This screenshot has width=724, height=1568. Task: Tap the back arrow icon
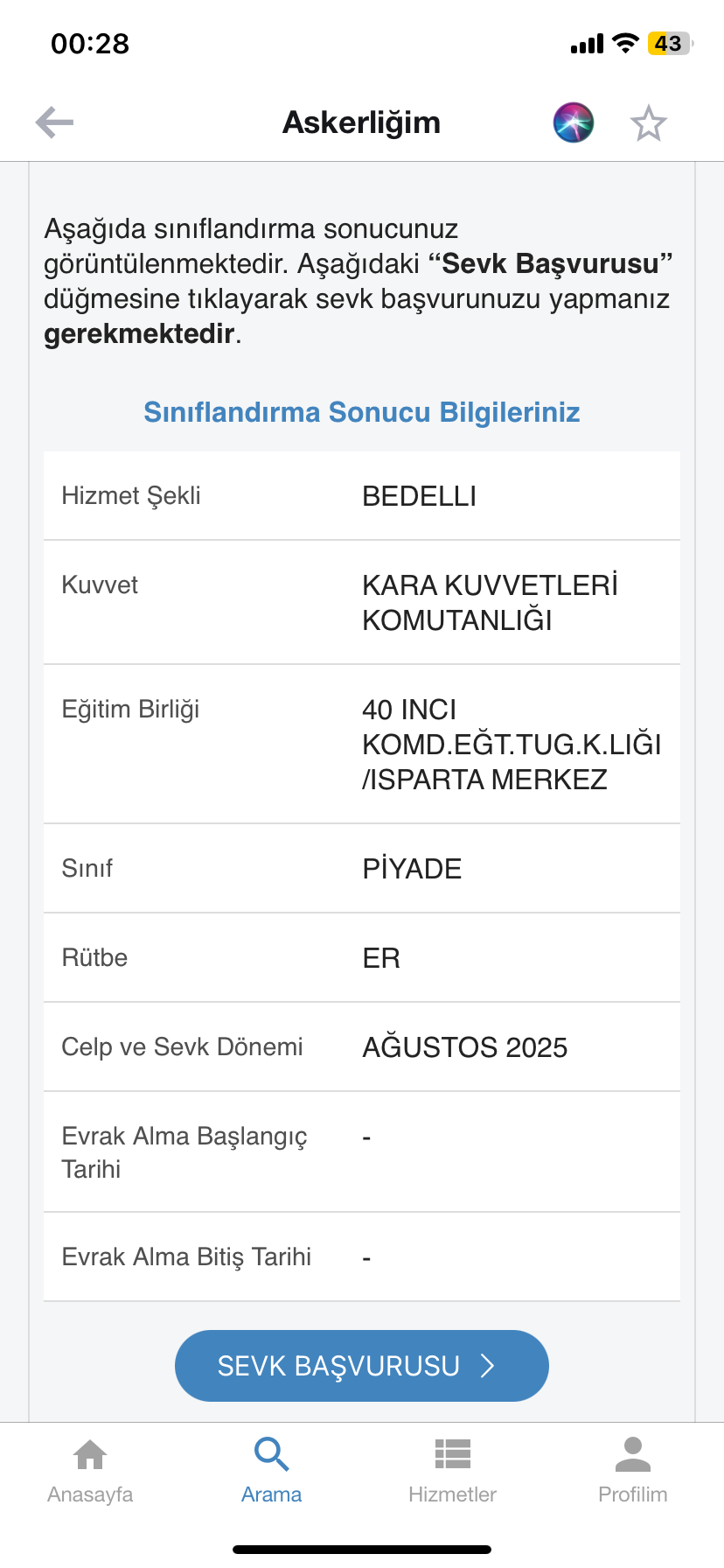(54, 122)
